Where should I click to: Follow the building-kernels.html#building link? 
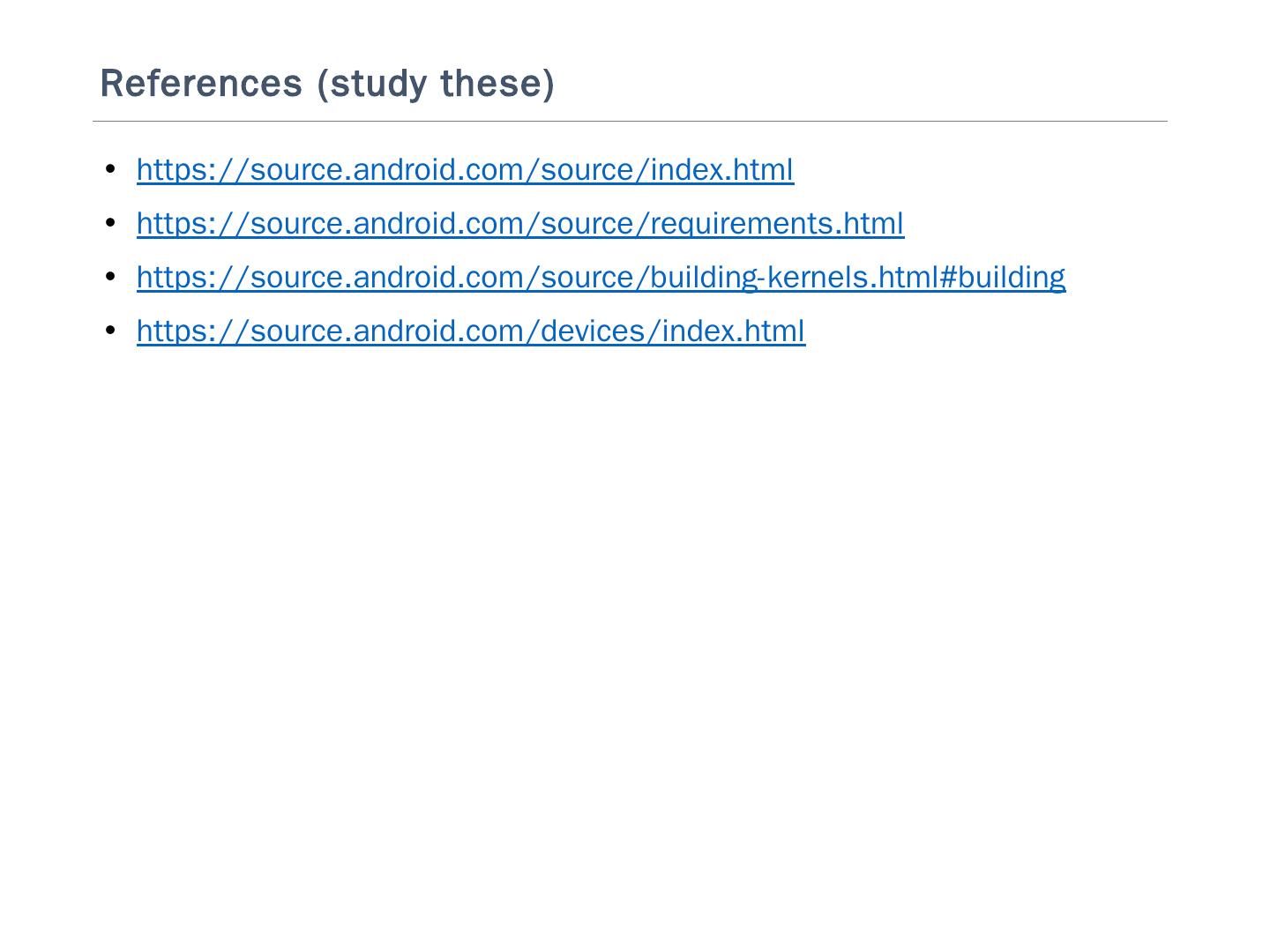[601, 277]
